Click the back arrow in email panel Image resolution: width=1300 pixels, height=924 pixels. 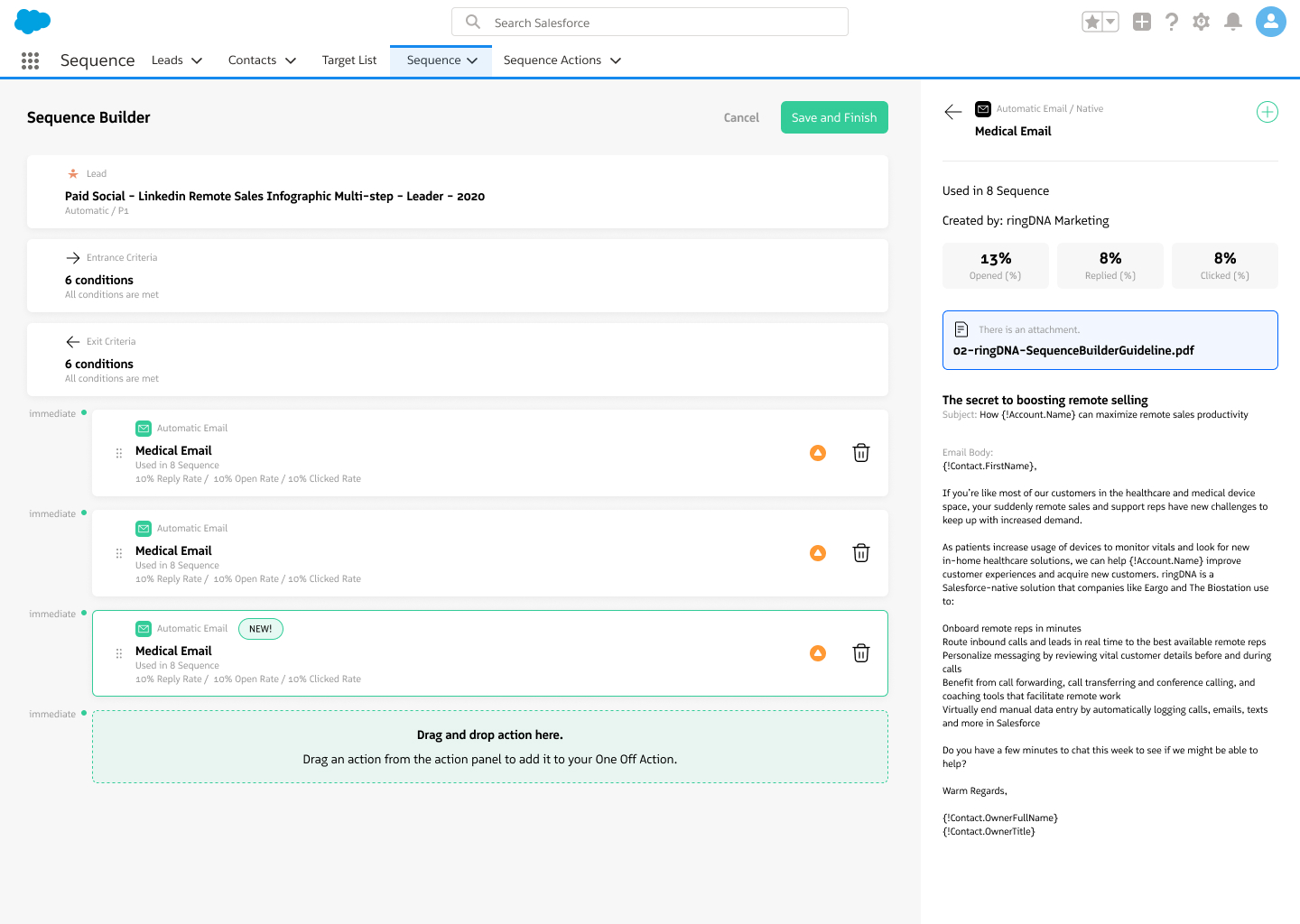click(953, 112)
